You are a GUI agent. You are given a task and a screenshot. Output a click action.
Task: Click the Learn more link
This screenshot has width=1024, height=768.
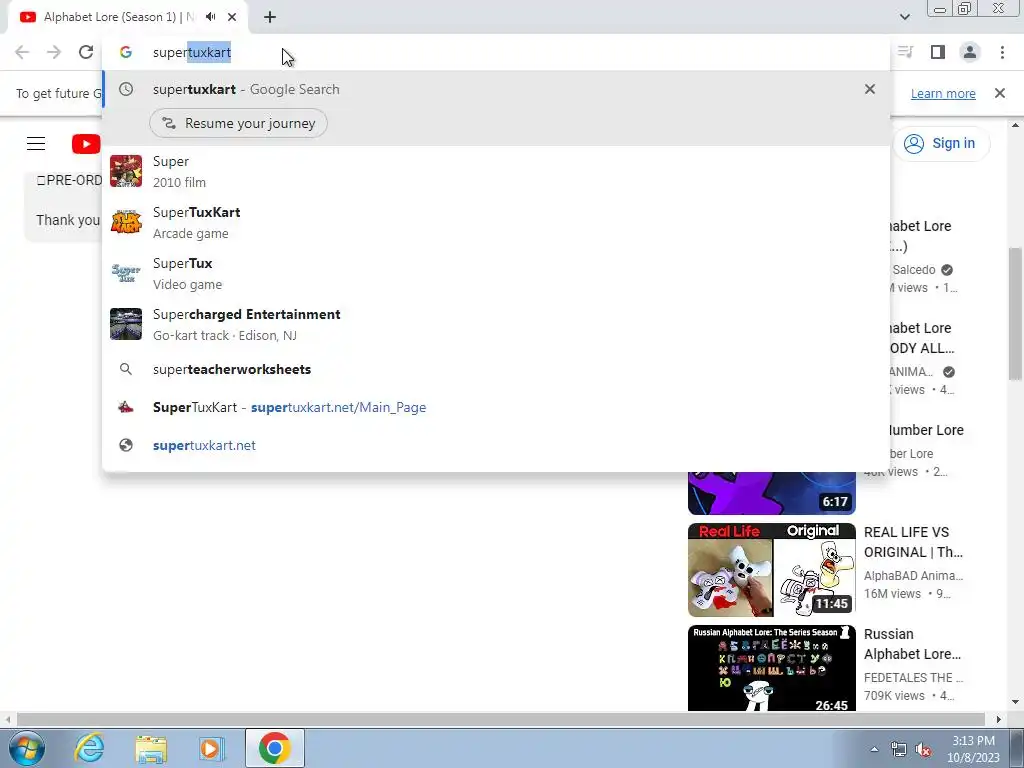click(x=943, y=93)
